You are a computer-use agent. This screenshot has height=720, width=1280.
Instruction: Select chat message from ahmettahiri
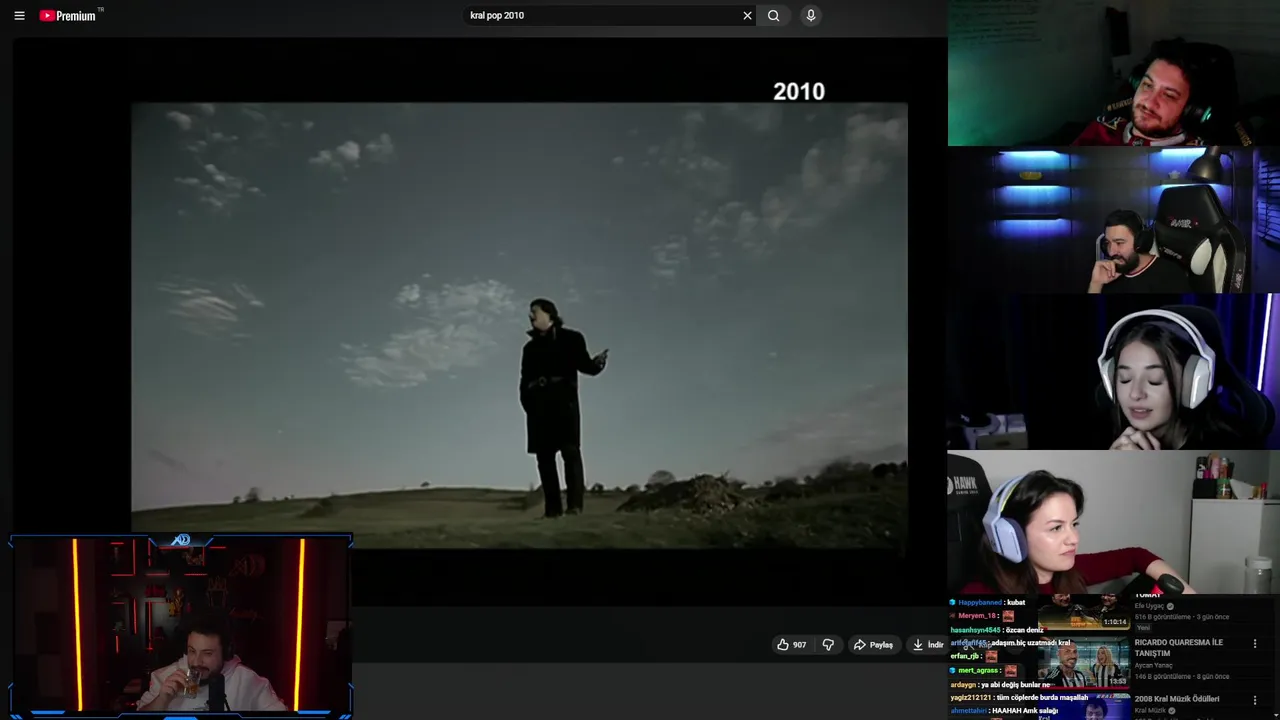(1004, 711)
